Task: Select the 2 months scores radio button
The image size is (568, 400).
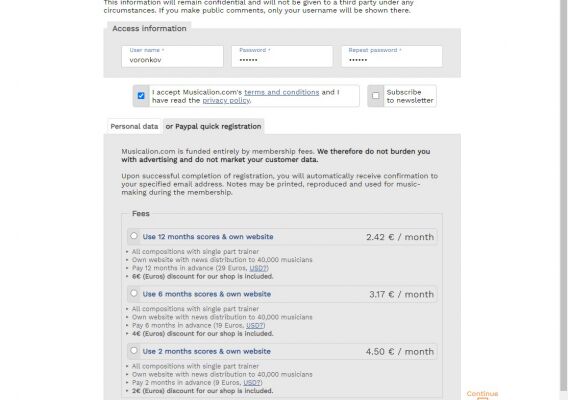Action: pos(134,350)
